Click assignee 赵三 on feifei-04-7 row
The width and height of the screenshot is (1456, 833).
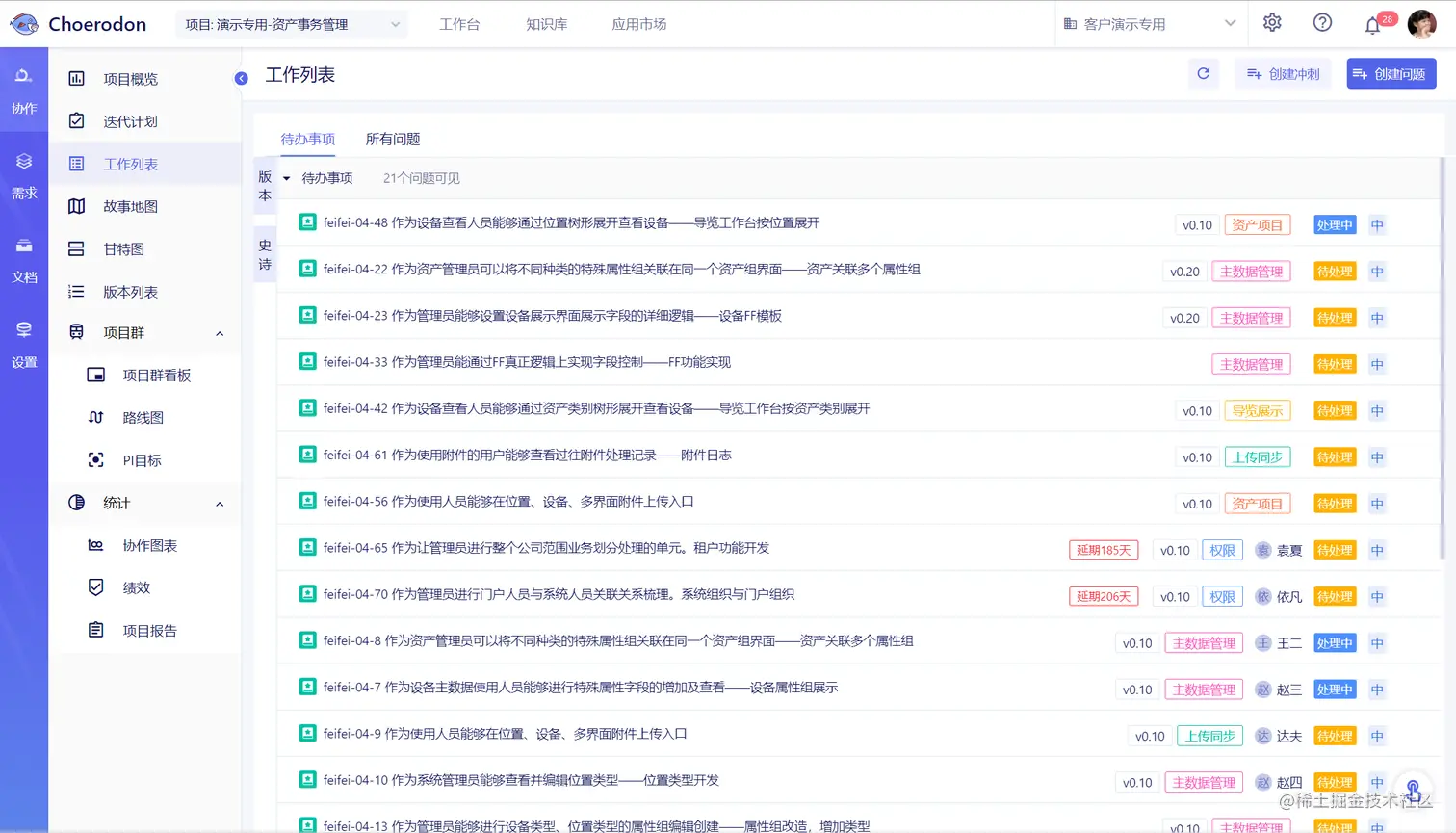(x=1279, y=690)
